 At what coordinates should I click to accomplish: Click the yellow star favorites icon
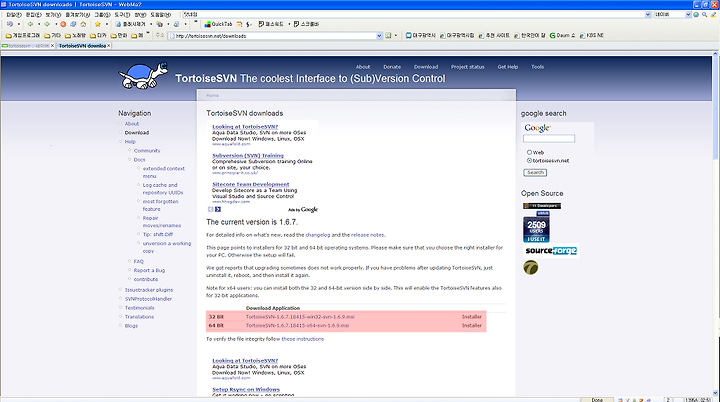pos(98,24)
